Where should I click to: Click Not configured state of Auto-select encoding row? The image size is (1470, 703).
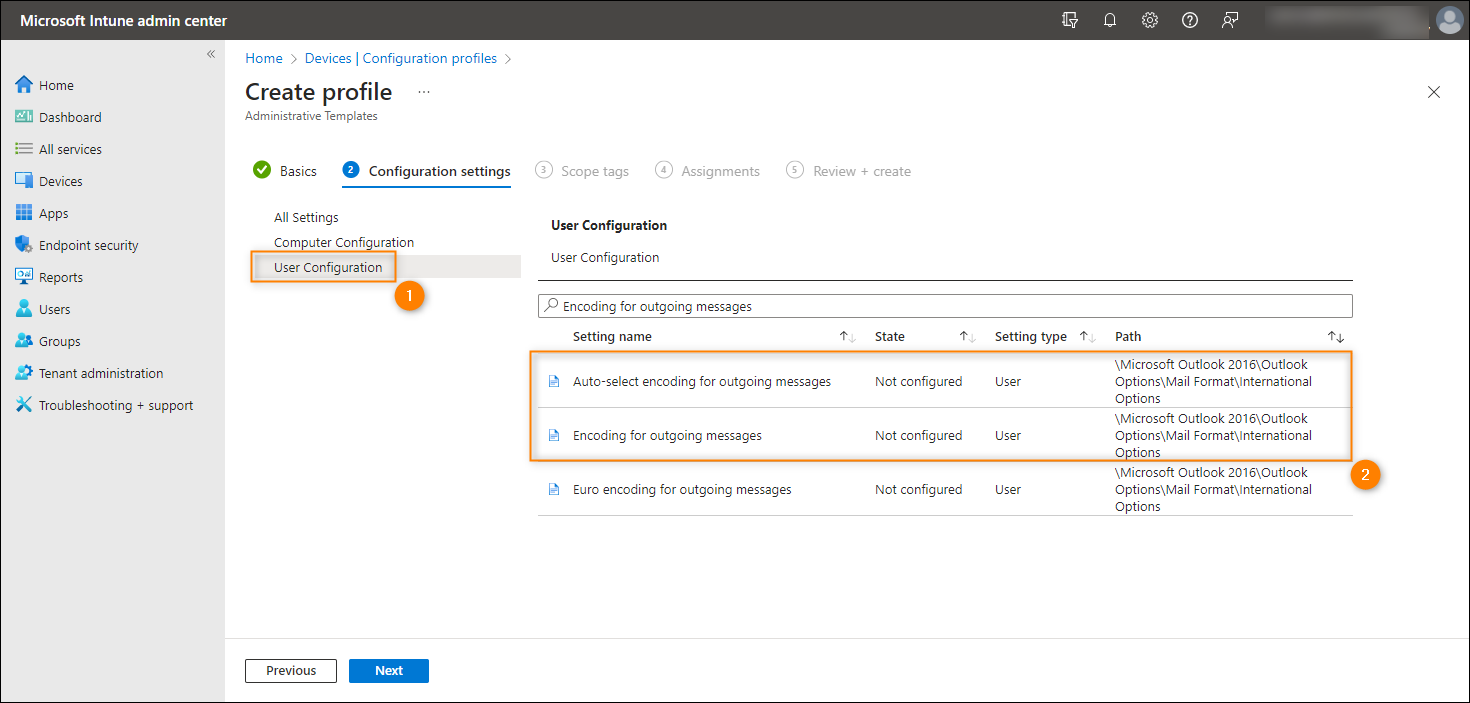918,381
